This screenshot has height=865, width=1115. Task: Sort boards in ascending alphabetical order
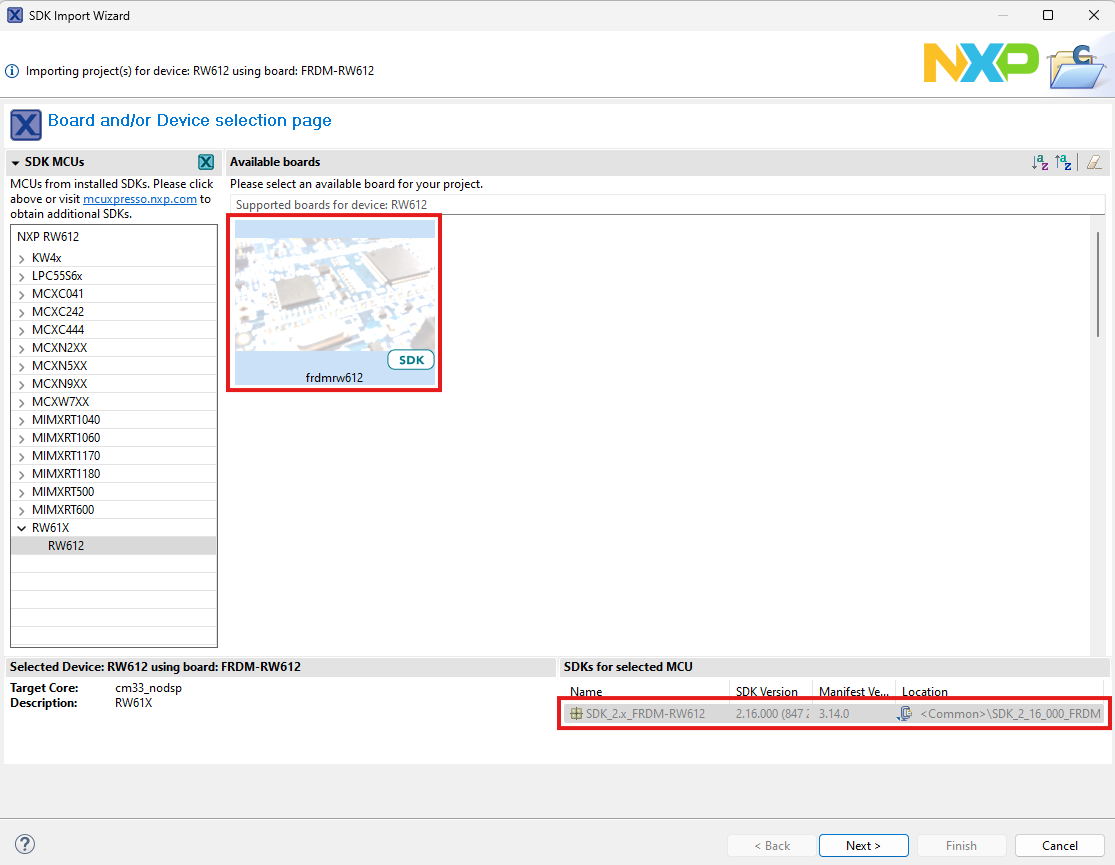tap(1040, 162)
